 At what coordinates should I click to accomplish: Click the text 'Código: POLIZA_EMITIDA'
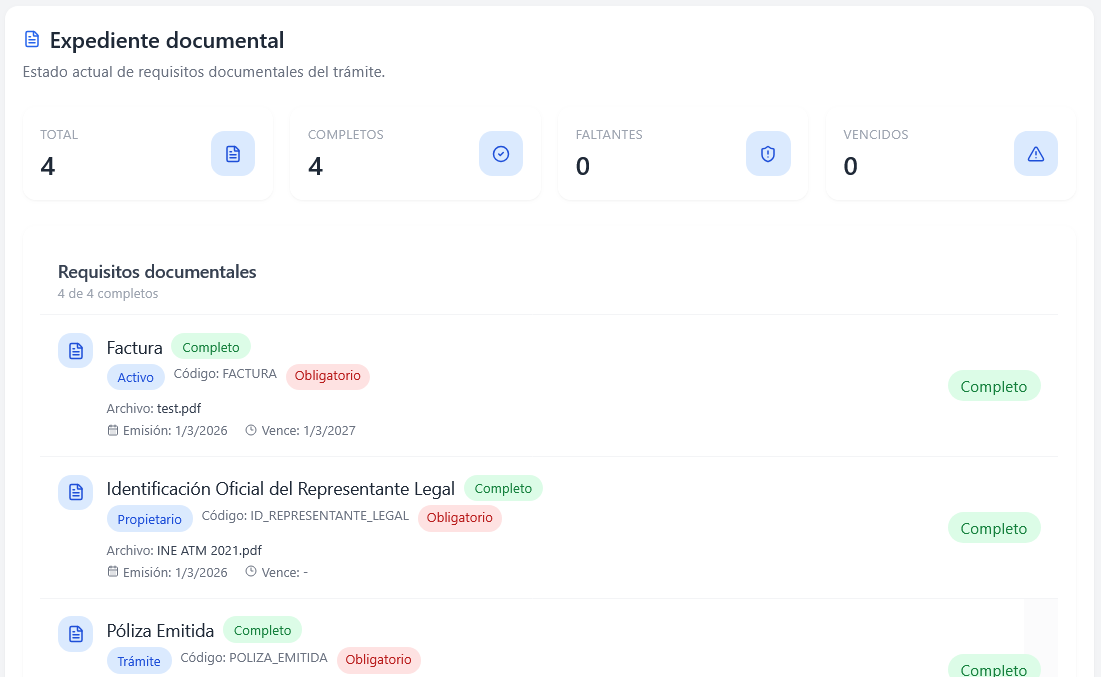pos(254,657)
